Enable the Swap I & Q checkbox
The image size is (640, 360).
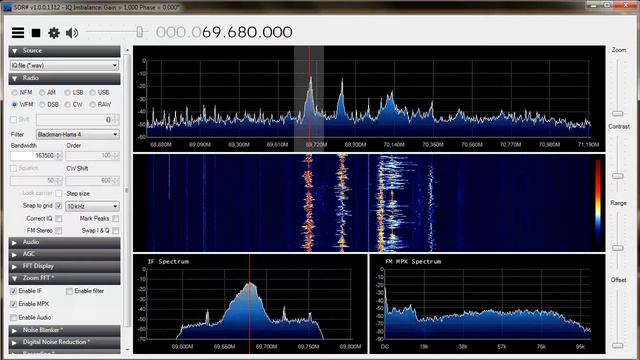(x=116, y=231)
